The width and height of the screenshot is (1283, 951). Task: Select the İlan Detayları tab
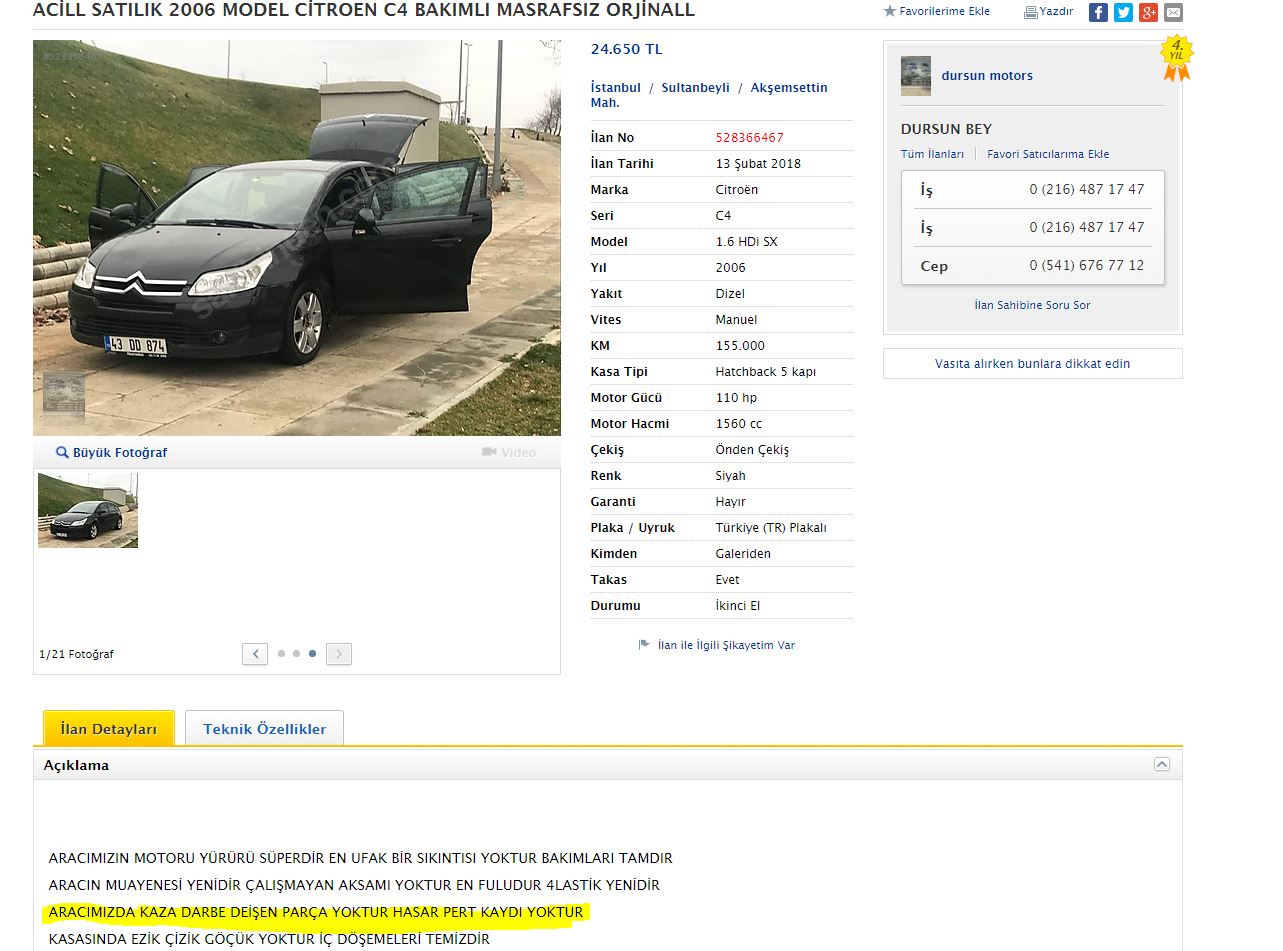click(109, 729)
